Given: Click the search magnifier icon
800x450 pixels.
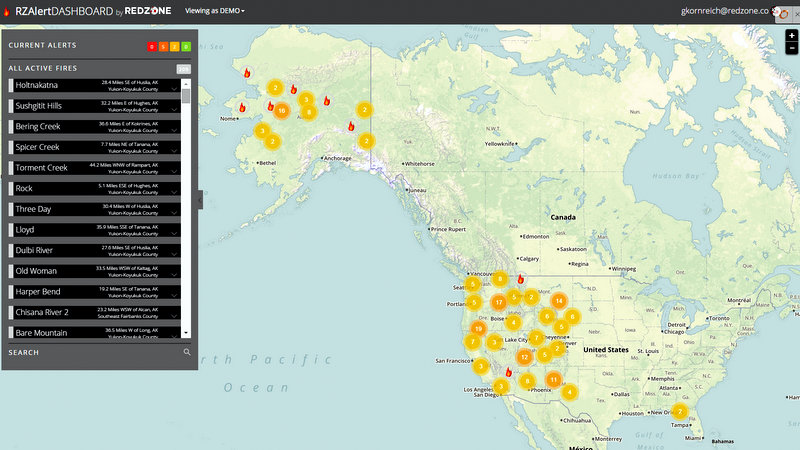Looking at the screenshot, I should click(x=187, y=352).
